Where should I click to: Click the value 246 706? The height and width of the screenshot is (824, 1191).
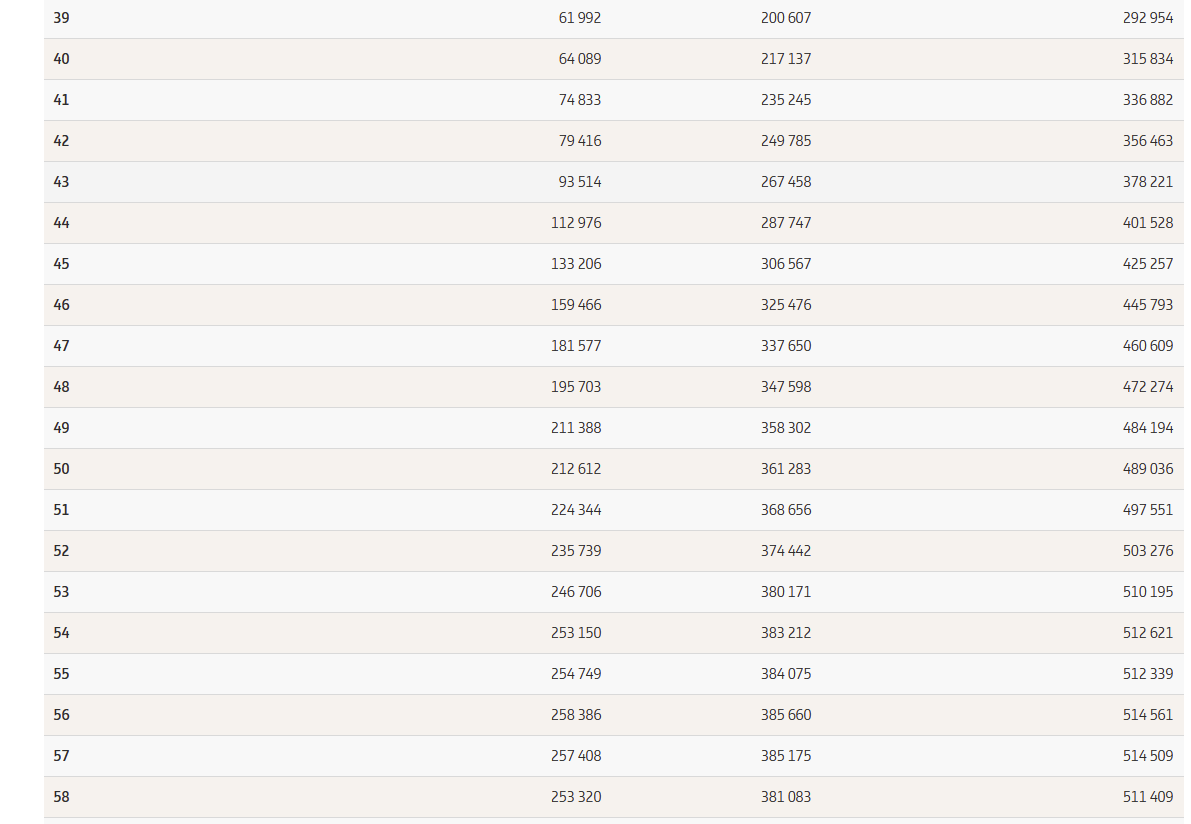click(x=576, y=592)
